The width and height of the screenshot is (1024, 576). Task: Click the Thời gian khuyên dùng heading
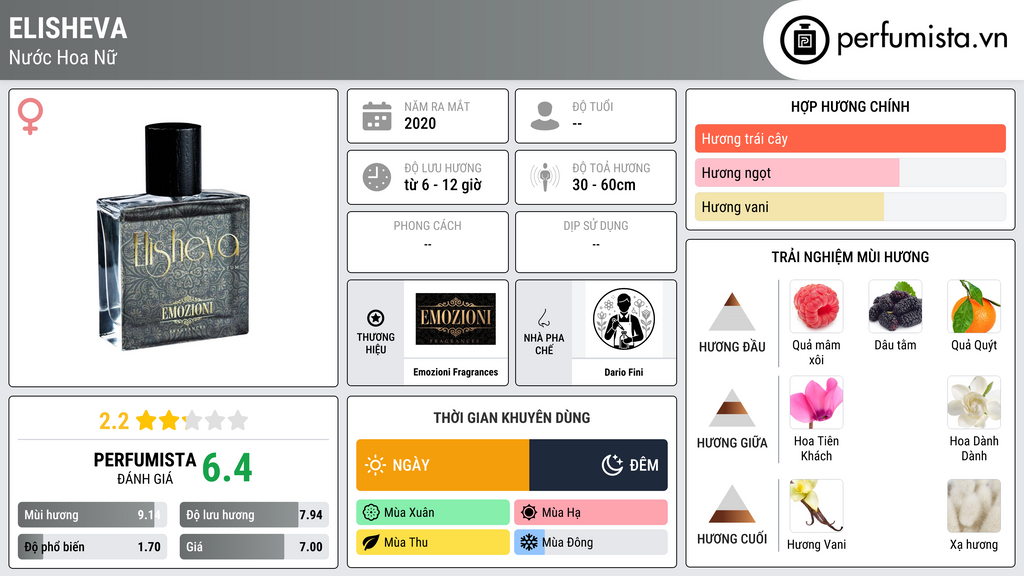point(512,418)
